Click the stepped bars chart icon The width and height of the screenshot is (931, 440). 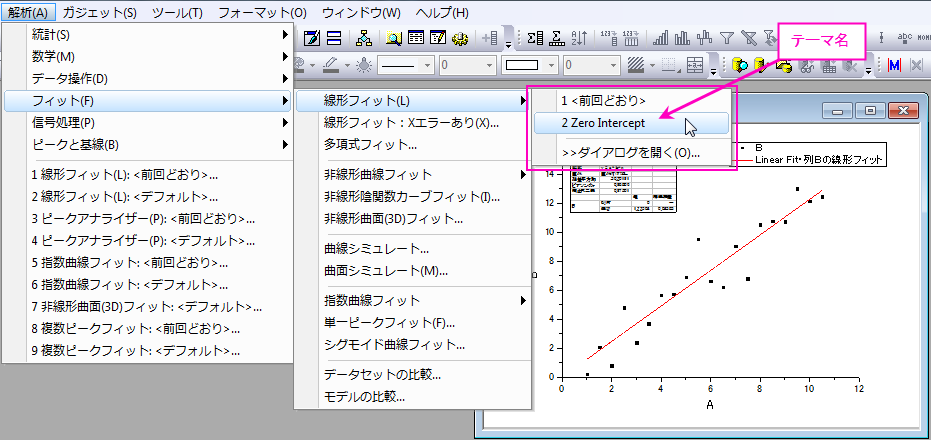click(x=704, y=39)
